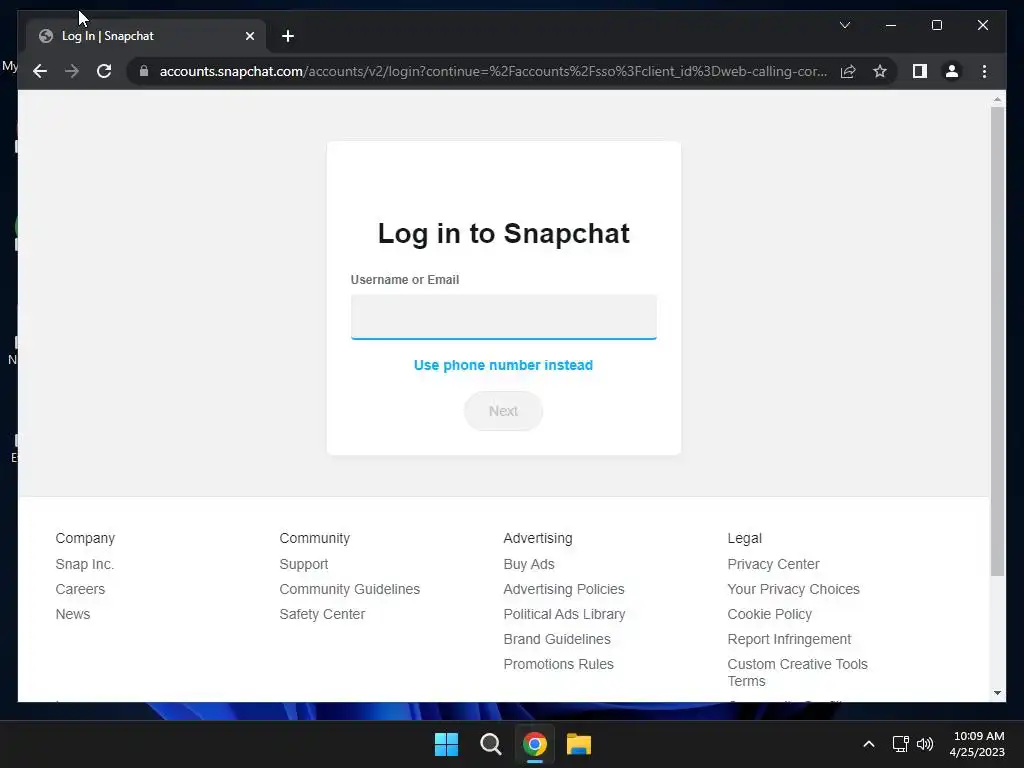Open Cookie Policy

[769, 614]
